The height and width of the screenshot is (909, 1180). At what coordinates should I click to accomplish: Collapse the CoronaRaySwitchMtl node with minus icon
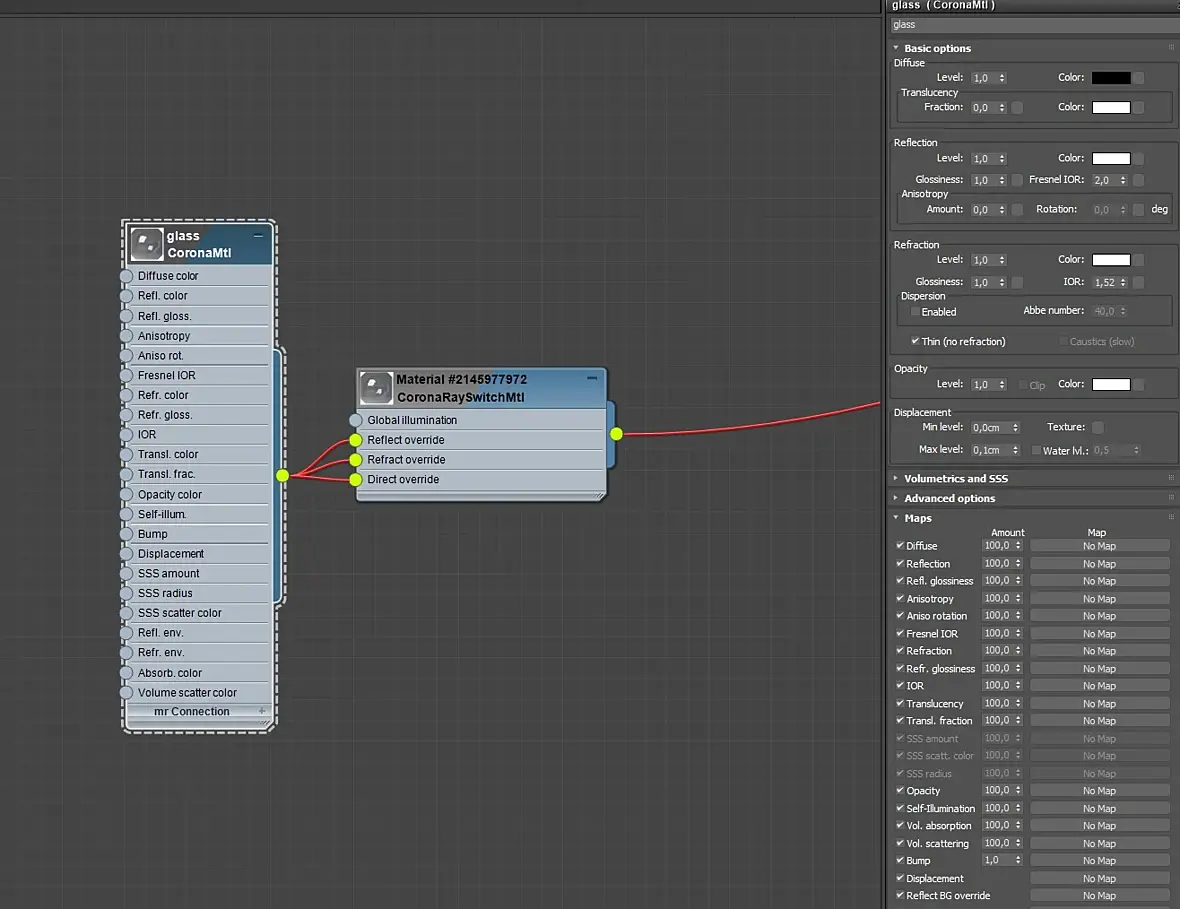point(592,379)
